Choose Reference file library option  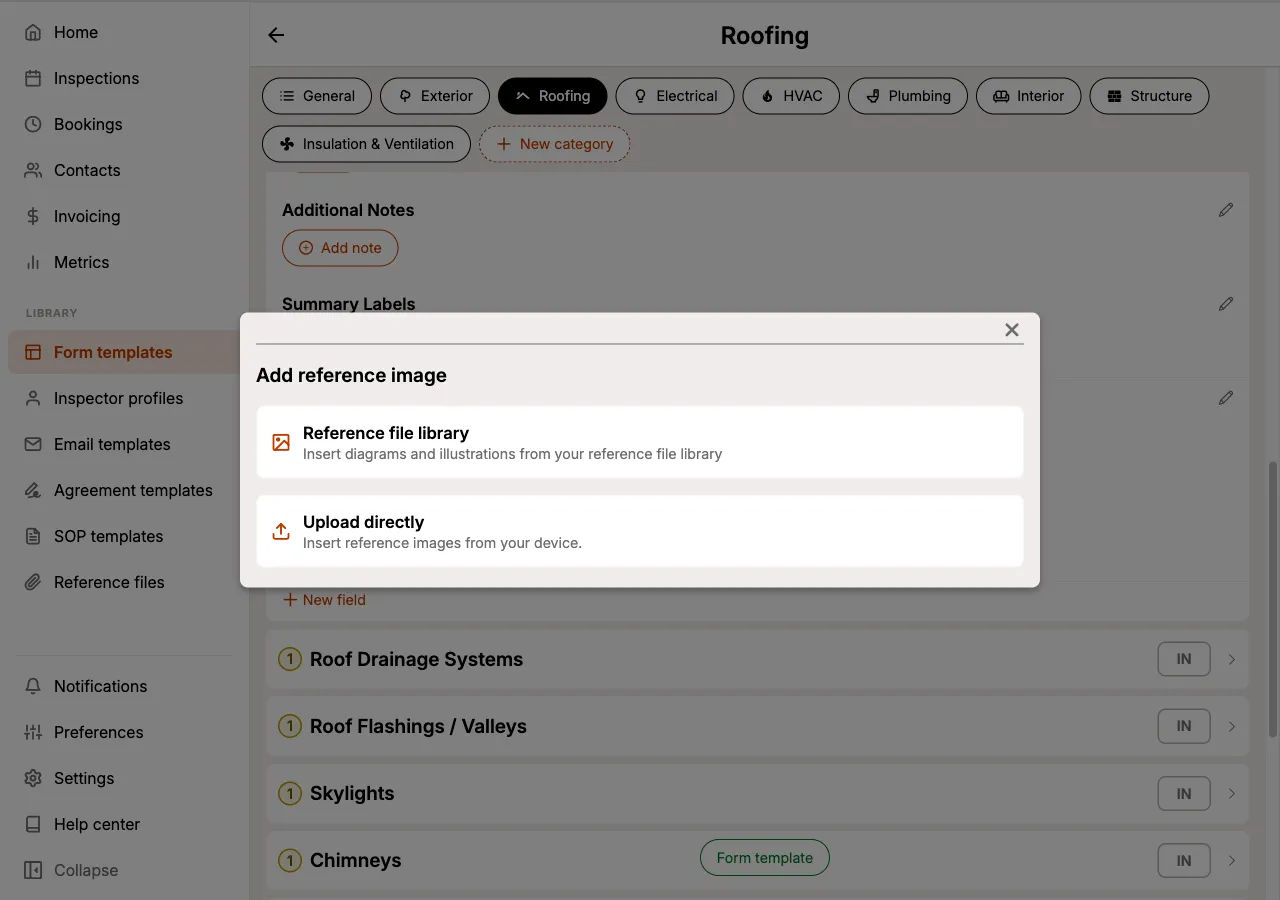click(640, 442)
